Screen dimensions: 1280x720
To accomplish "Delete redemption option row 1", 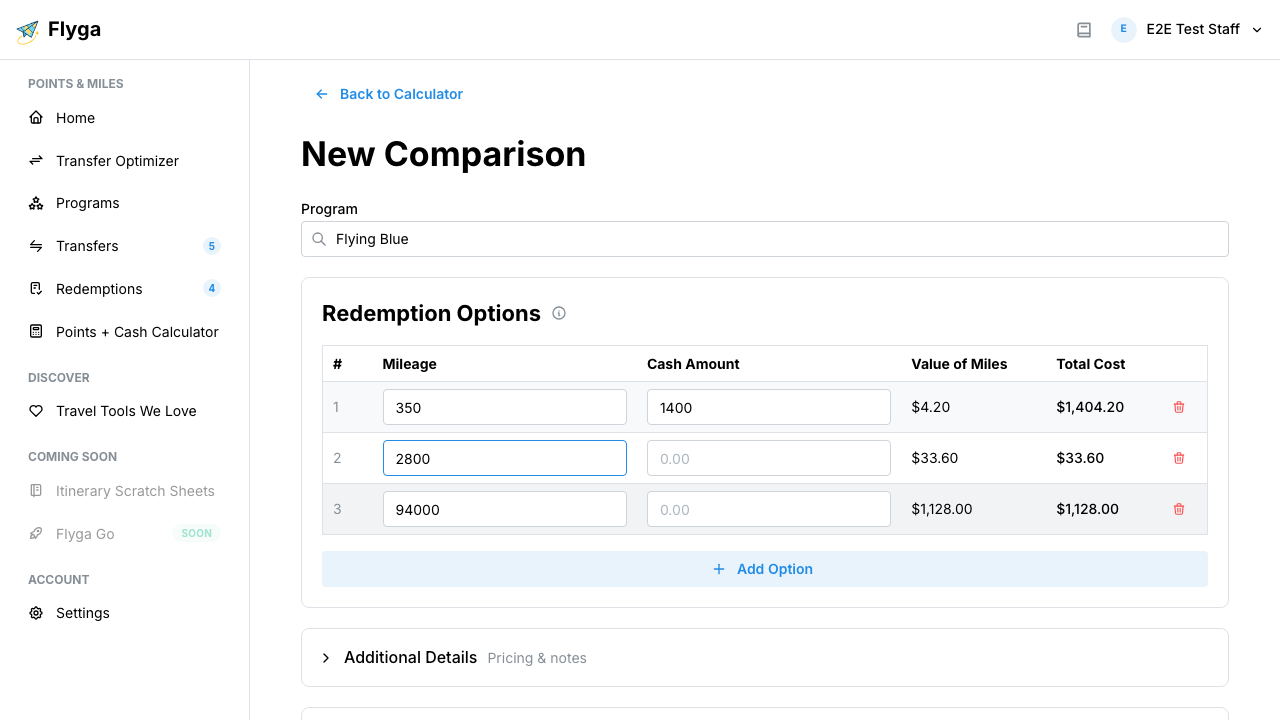I will point(1179,407).
